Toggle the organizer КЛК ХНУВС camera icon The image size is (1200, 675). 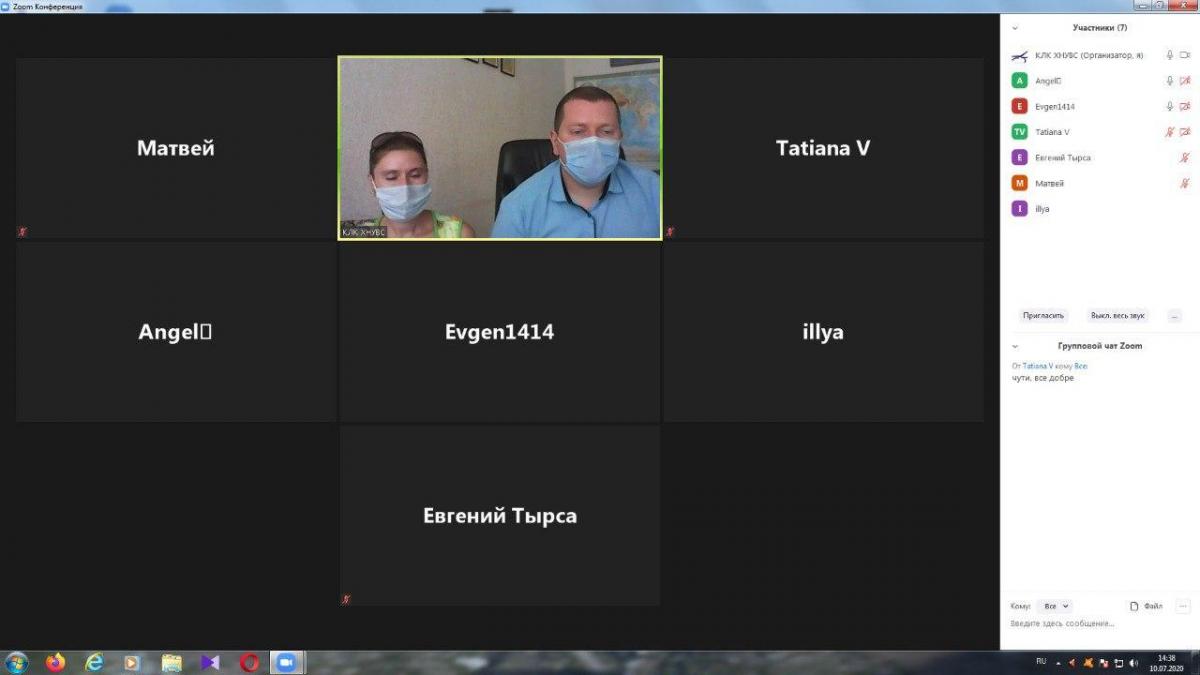click(1185, 55)
